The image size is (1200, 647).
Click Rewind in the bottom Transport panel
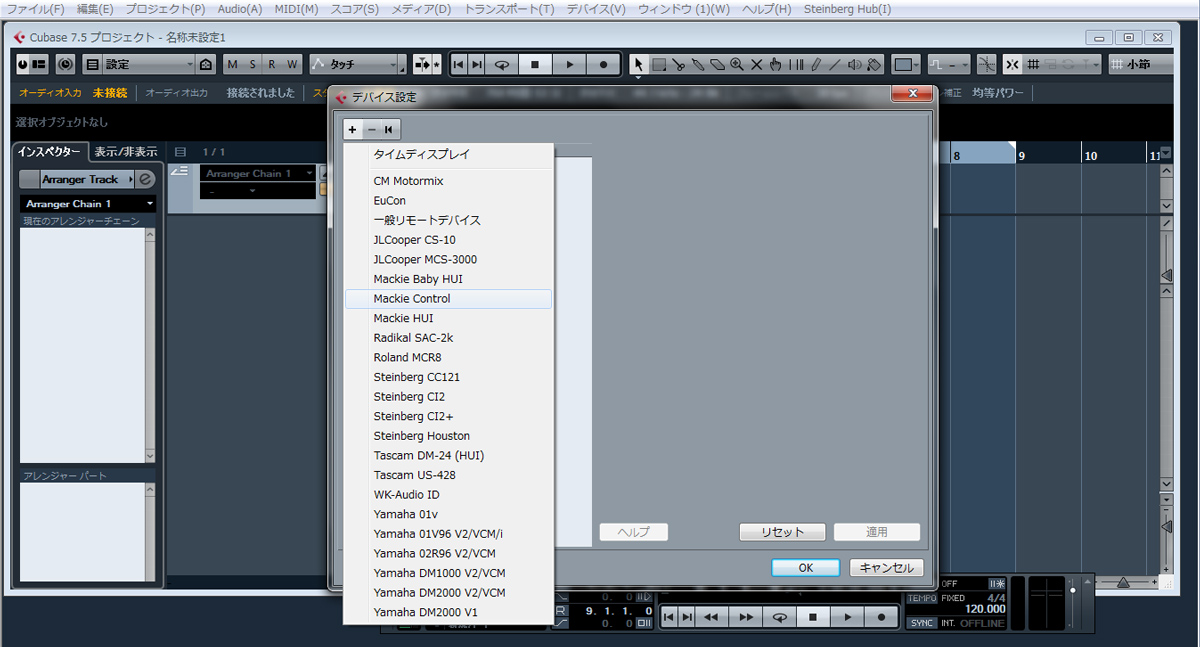tap(711, 618)
